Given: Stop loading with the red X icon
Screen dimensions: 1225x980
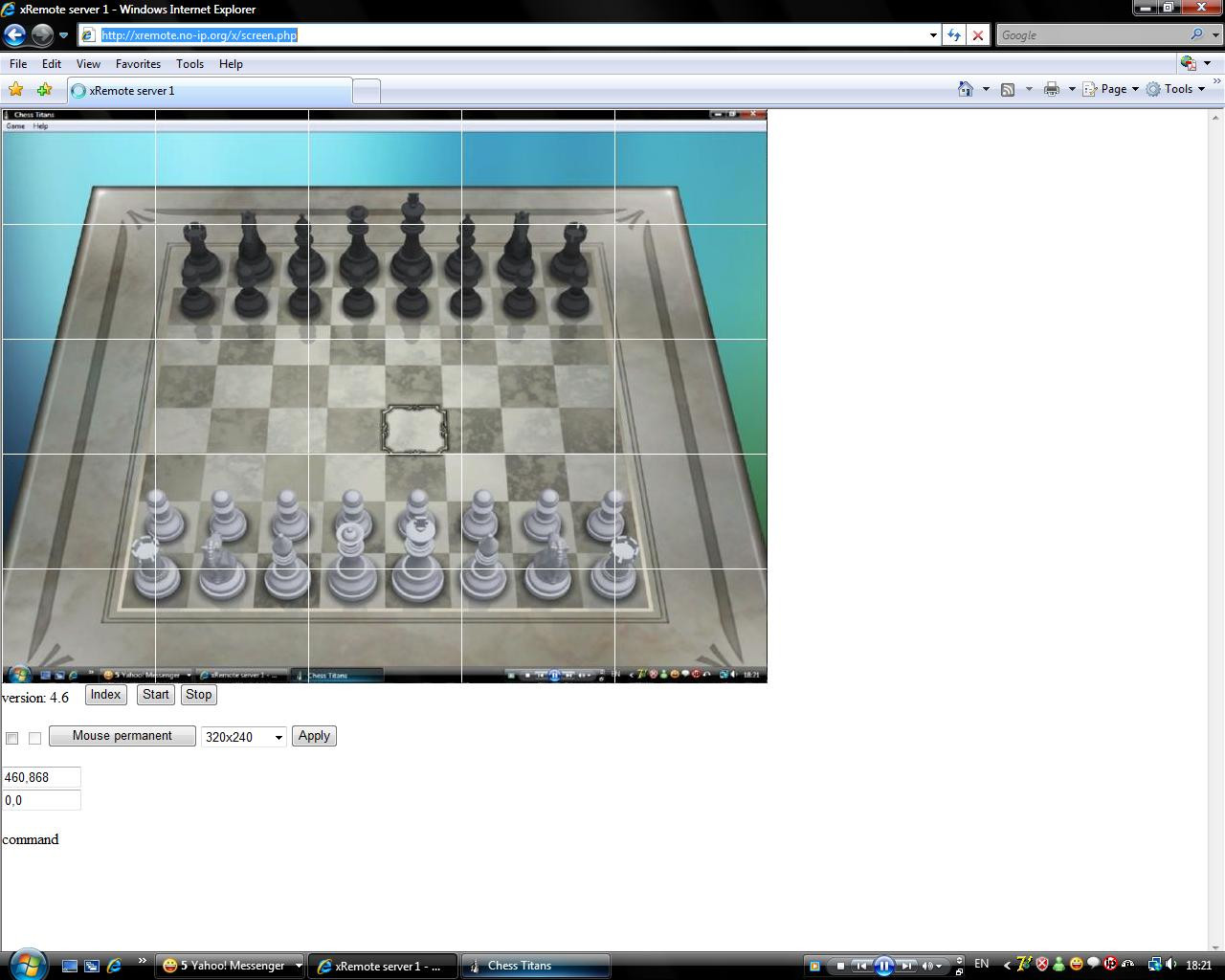Looking at the screenshot, I should click(x=978, y=35).
